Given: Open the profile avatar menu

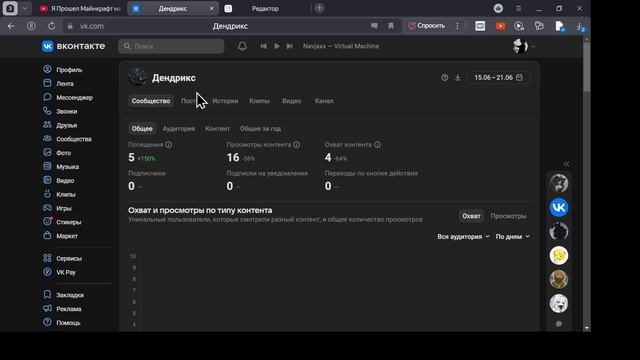Looking at the screenshot, I should (523, 46).
